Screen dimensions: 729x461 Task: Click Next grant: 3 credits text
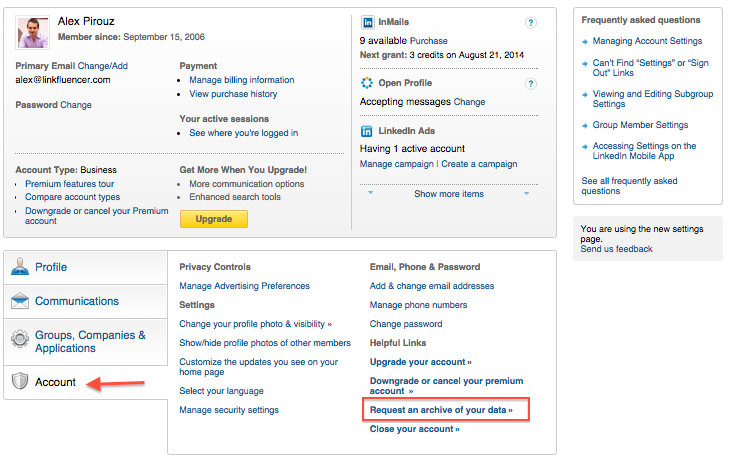[442, 55]
